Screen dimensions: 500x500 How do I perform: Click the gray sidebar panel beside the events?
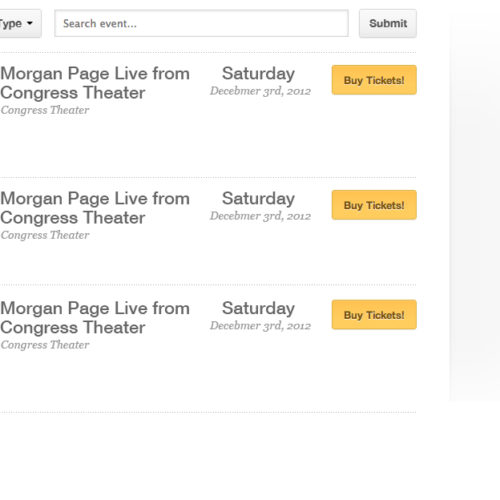coord(475,200)
